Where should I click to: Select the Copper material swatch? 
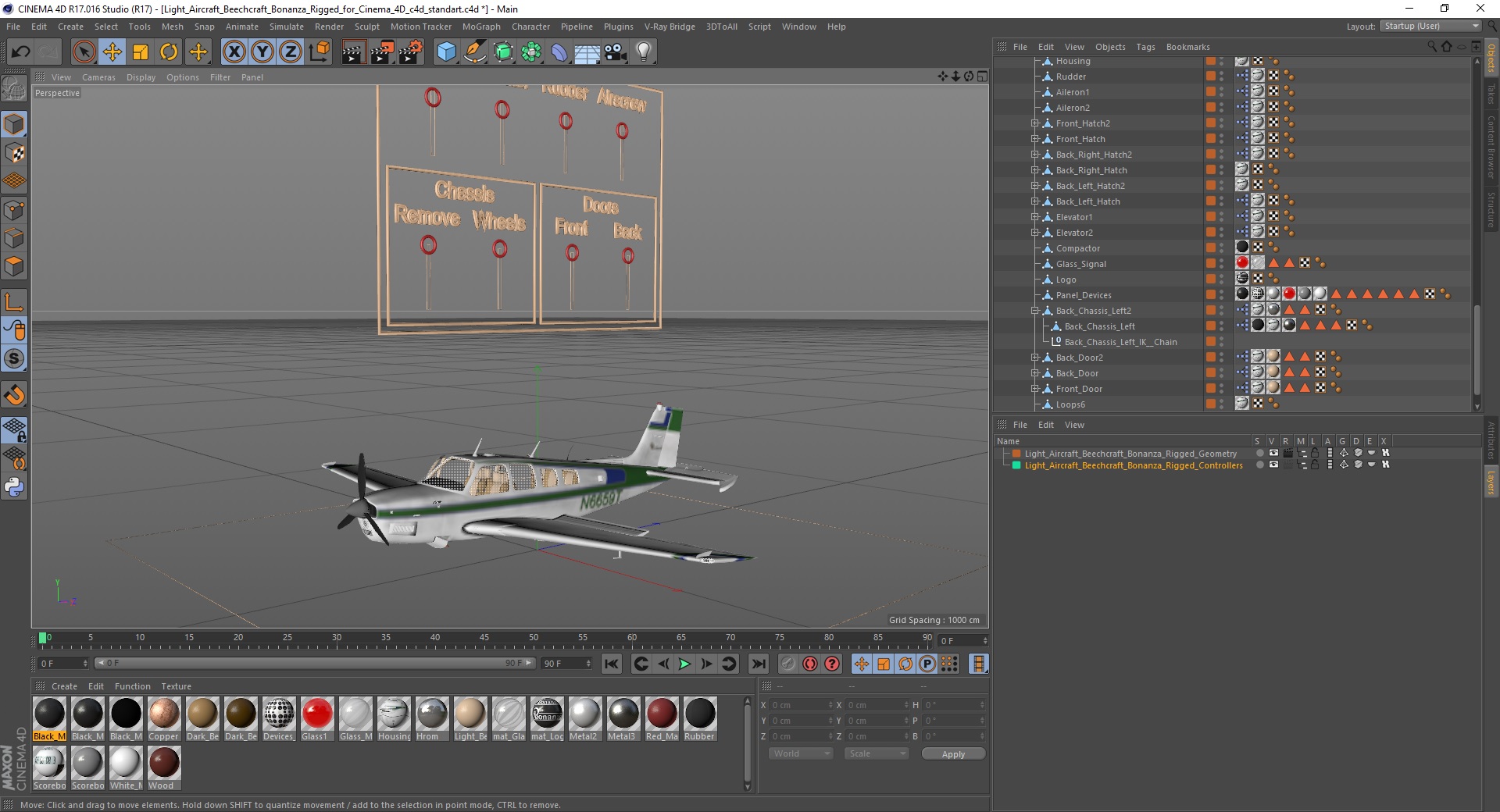(164, 714)
